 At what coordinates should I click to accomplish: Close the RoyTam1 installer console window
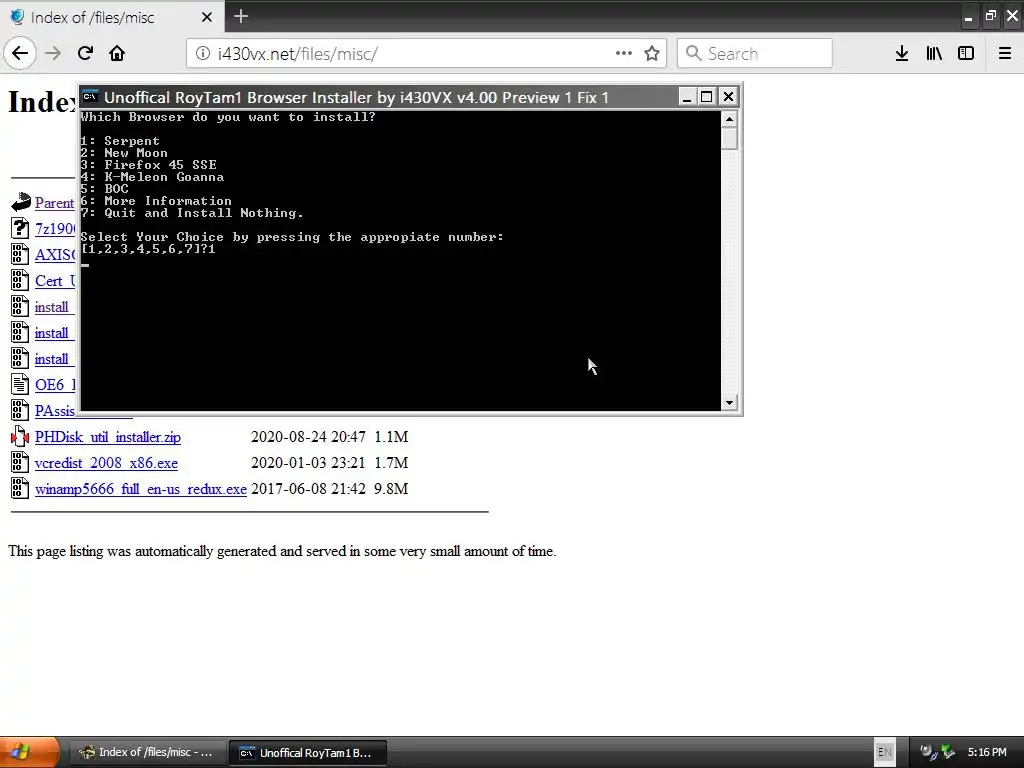728,97
